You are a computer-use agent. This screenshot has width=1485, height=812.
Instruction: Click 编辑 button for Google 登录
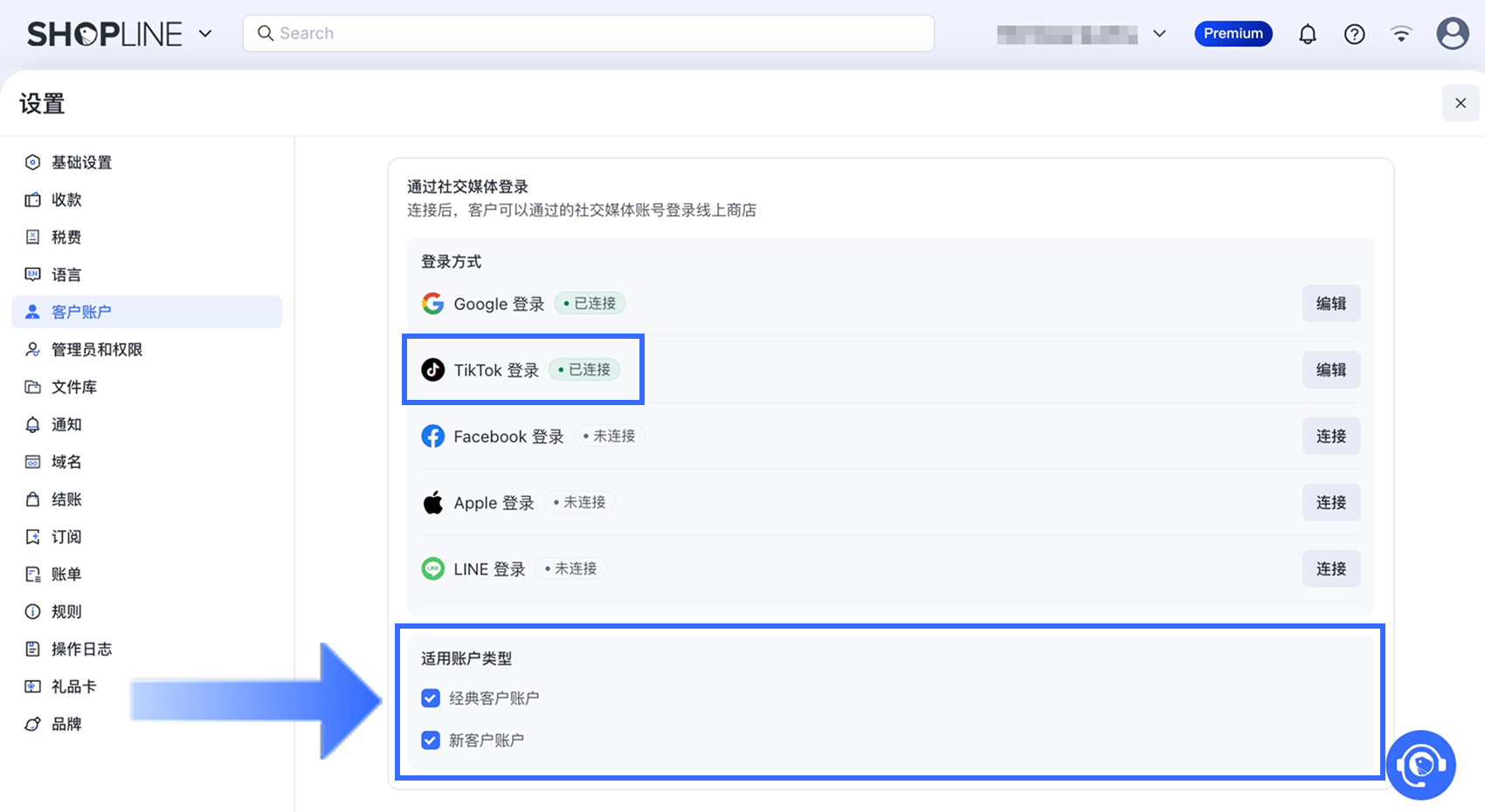click(x=1330, y=304)
